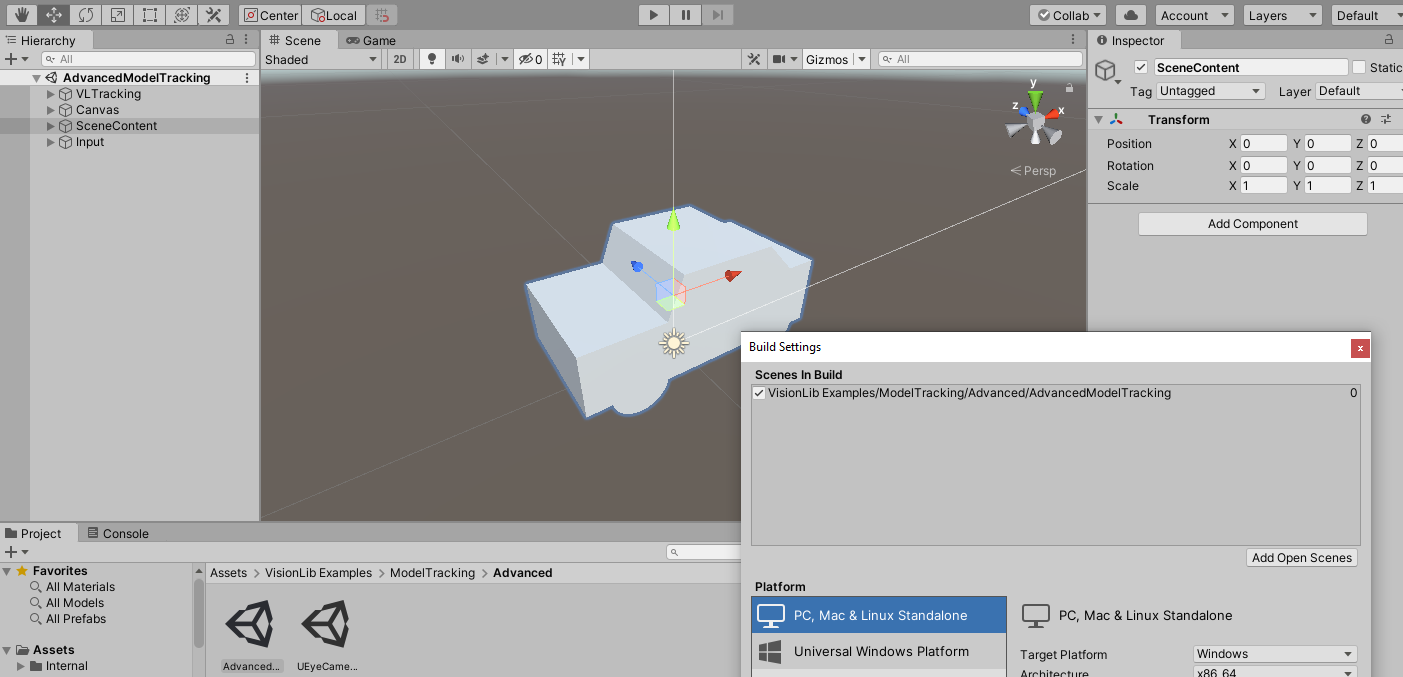Open custom editor tools wrench icon
1403x677 pixels.
pos(212,15)
